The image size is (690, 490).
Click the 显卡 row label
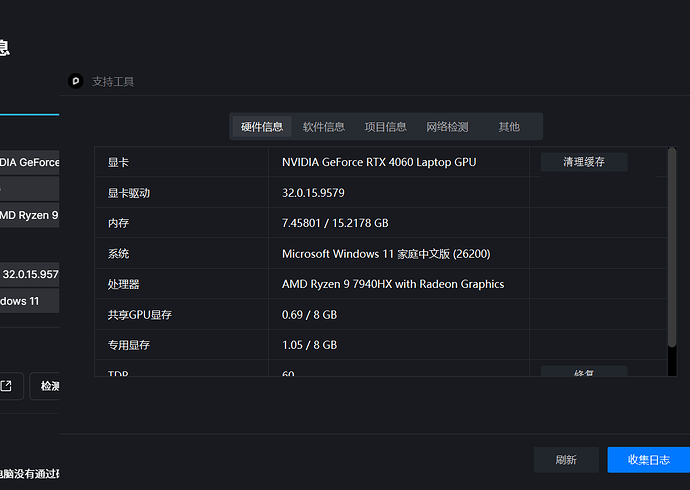(x=118, y=162)
